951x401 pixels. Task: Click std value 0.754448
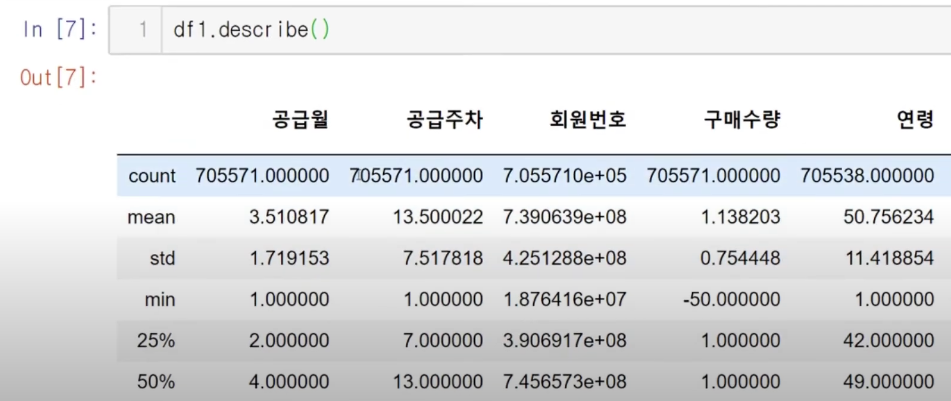tap(742, 259)
